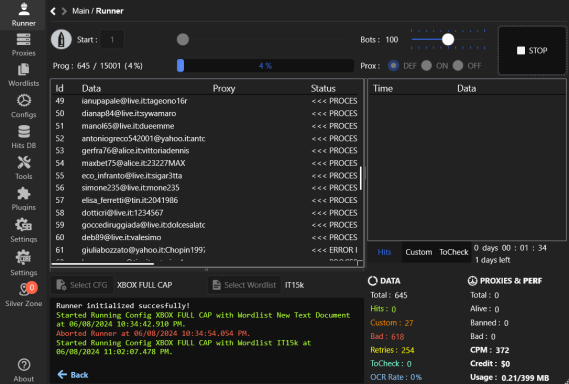Click the 'Usage : 0.21/399 MB' value
569x384 pixels.
[509, 377]
